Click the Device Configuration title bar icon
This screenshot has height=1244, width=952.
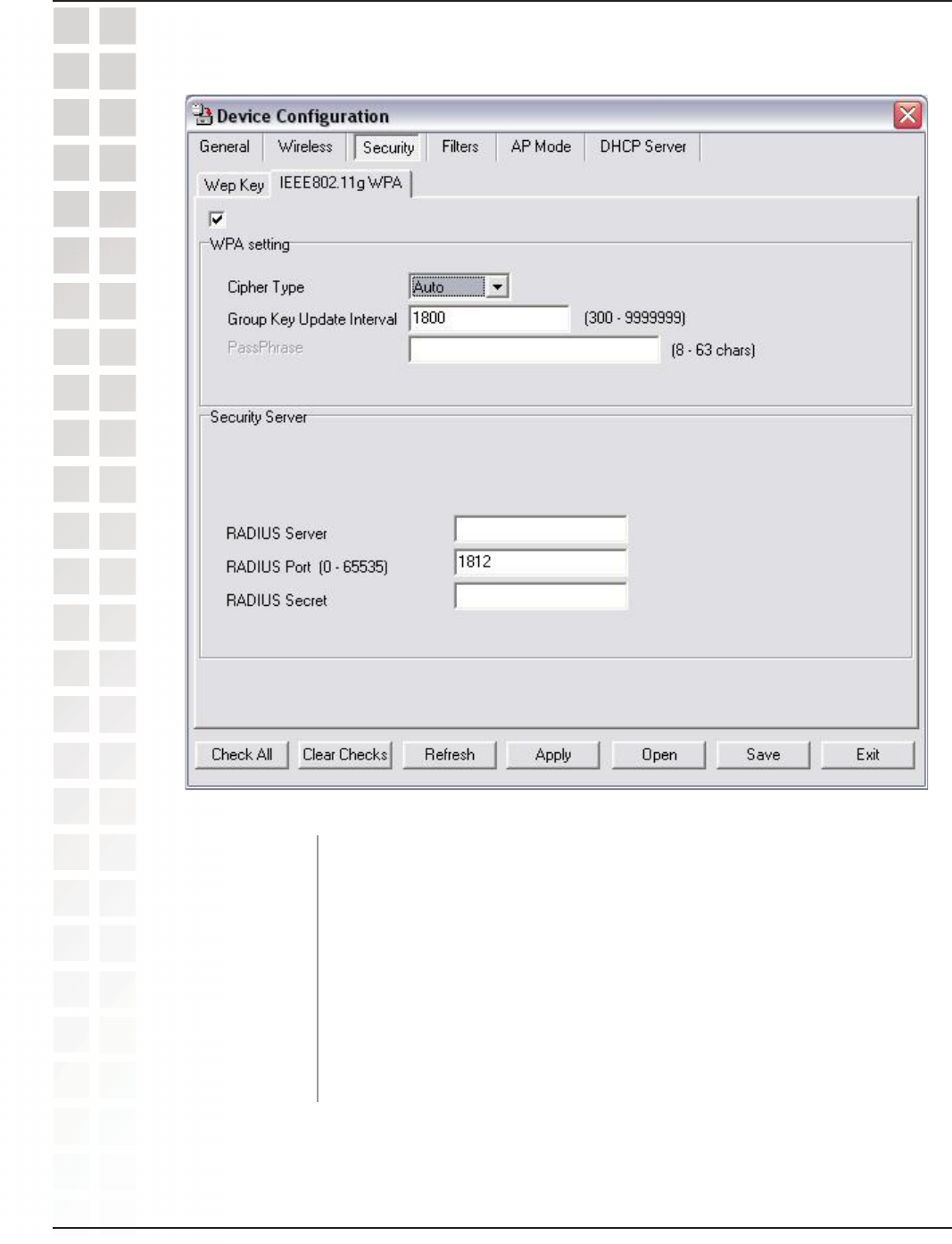[203, 115]
